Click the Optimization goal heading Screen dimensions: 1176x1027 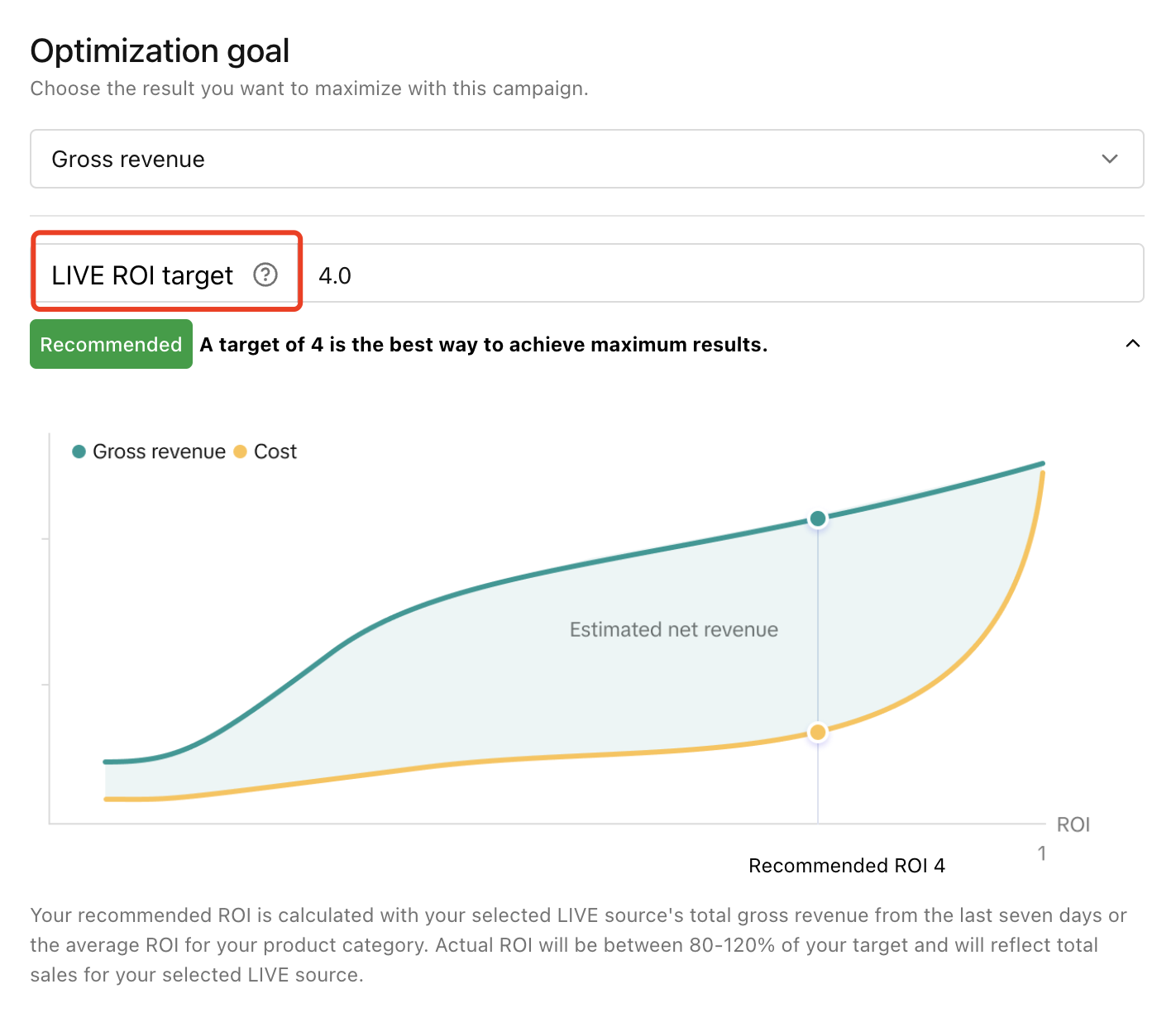[x=160, y=51]
